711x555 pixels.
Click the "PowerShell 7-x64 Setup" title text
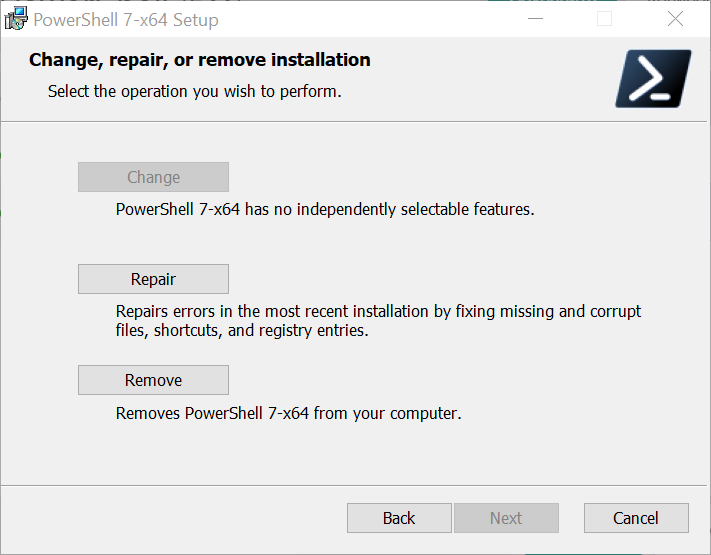pyautogui.click(x=126, y=20)
